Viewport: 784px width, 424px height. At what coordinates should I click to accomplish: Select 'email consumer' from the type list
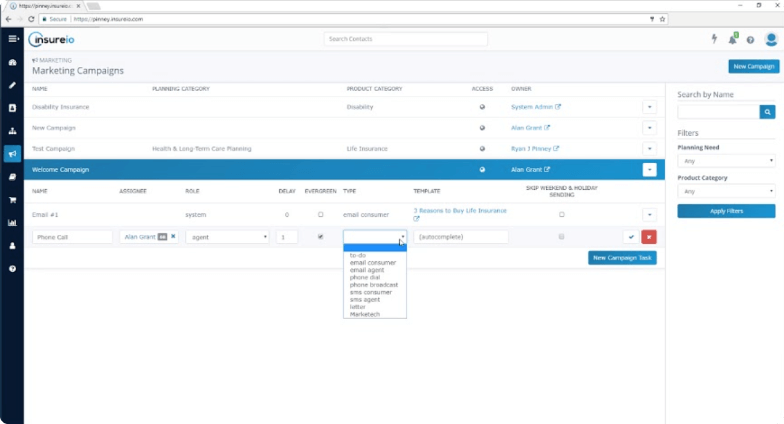[x=373, y=262]
